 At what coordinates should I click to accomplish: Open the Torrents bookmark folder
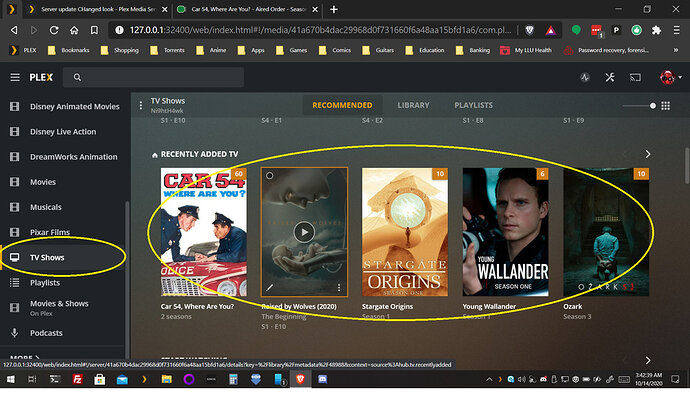167,50
